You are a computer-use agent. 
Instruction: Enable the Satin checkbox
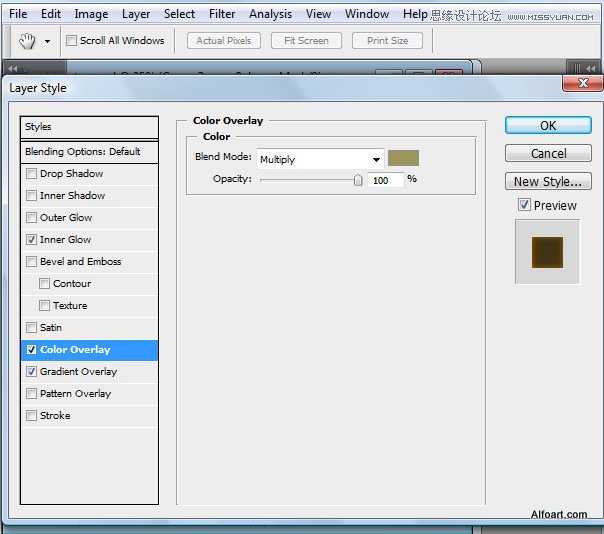tap(31, 327)
